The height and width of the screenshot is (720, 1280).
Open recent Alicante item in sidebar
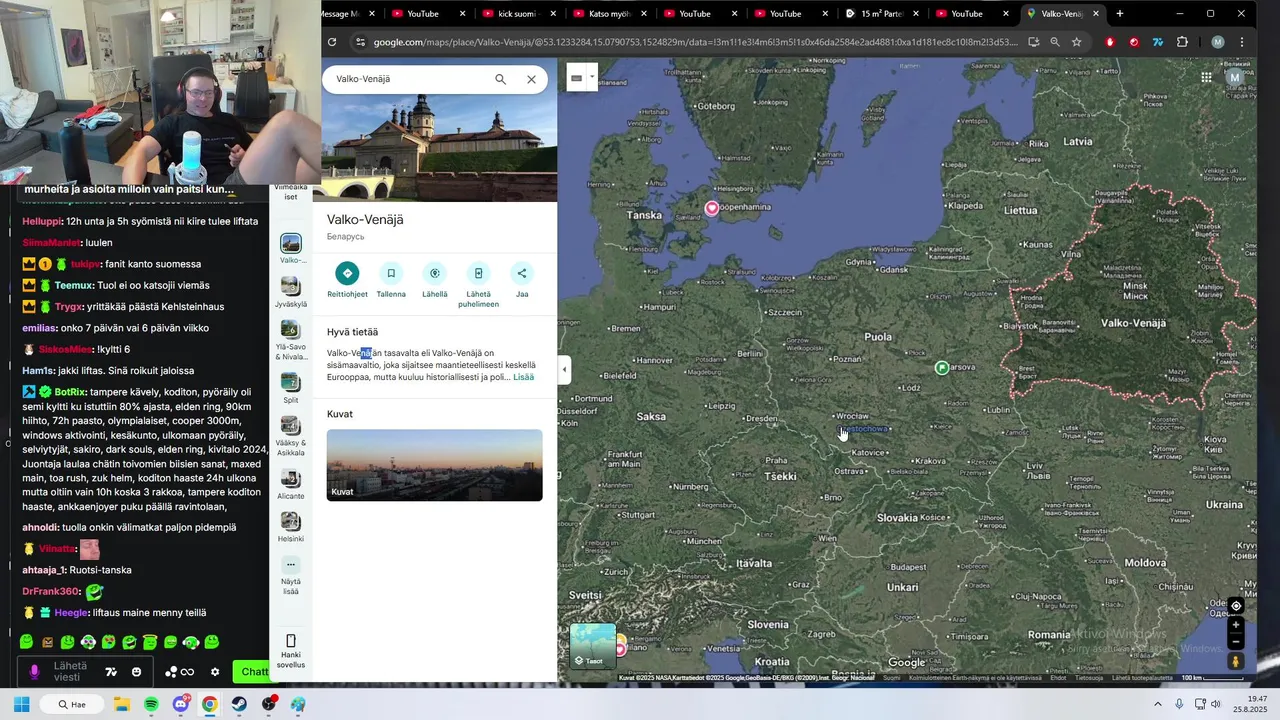click(x=291, y=484)
